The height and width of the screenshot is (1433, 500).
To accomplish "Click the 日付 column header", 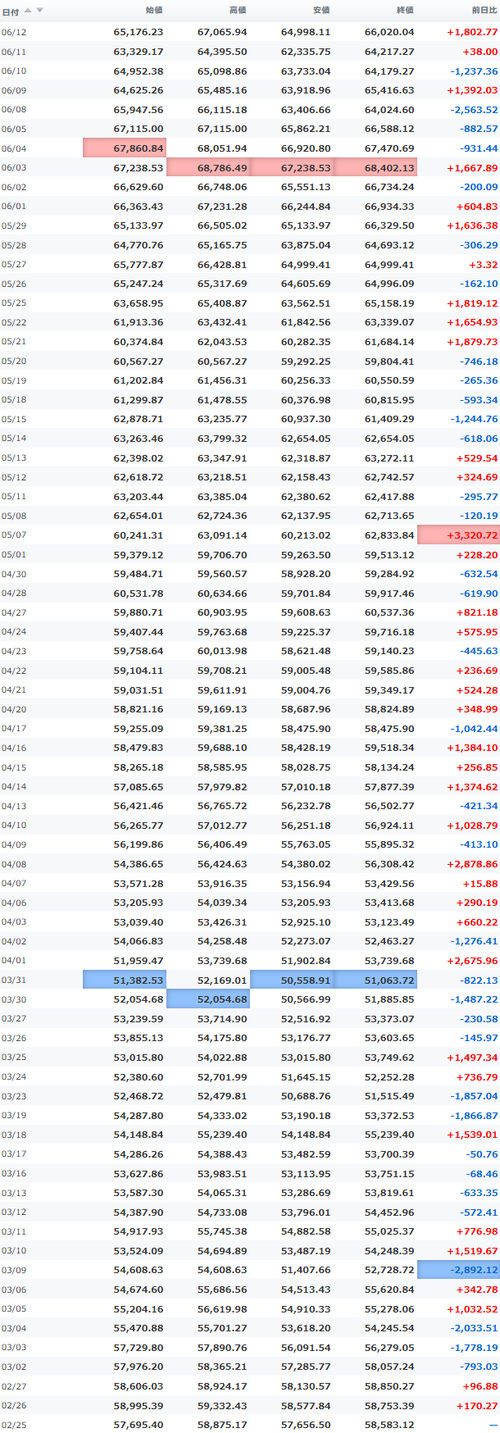I will click(10, 10).
